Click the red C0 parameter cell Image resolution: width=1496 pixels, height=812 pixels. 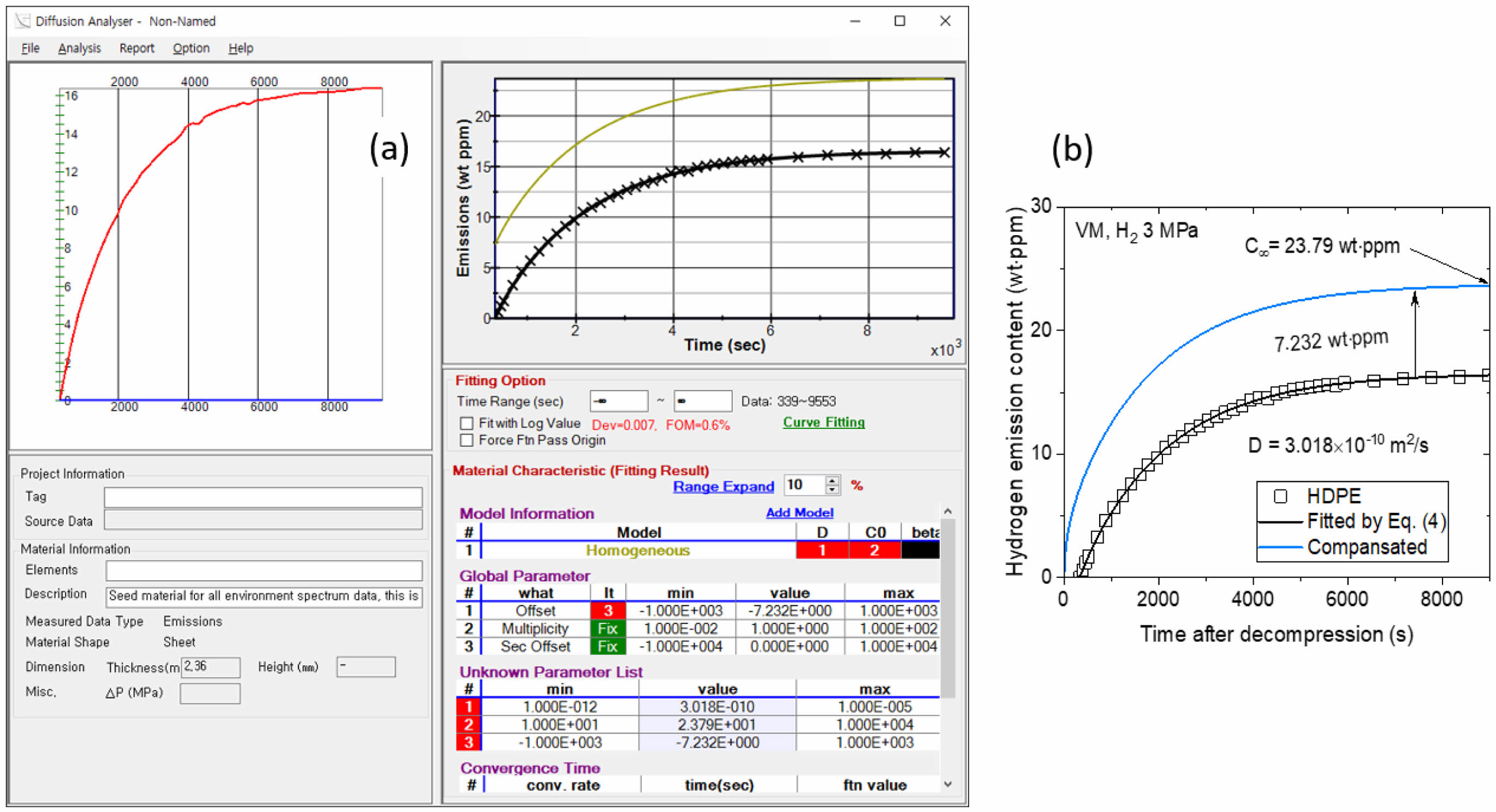(874, 550)
